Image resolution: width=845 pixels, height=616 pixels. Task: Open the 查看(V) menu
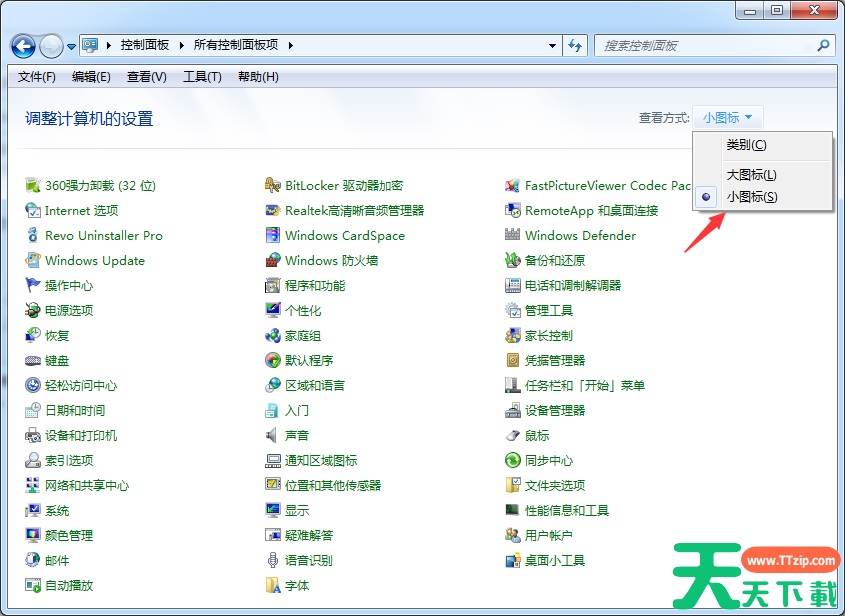(147, 77)
